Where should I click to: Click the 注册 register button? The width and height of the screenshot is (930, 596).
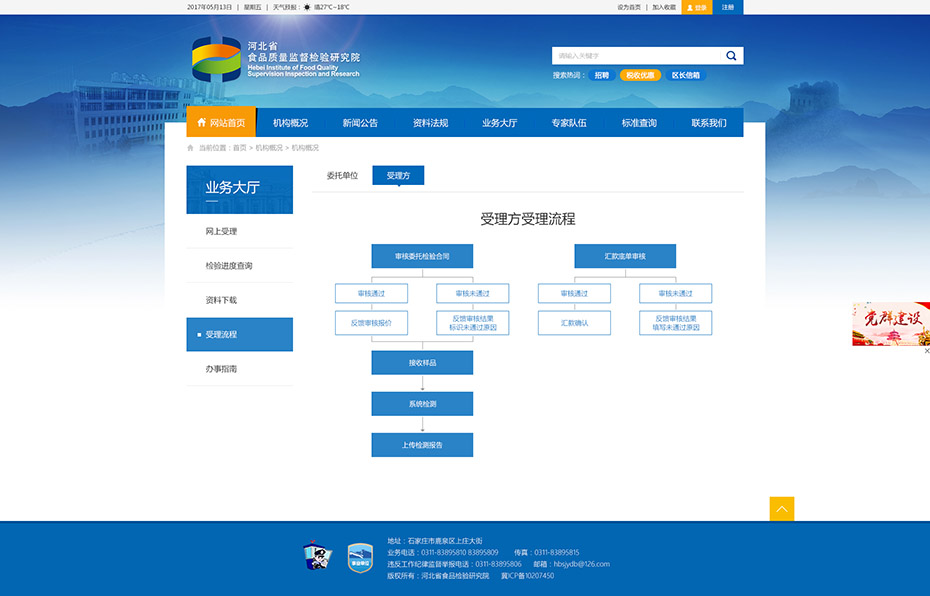tap(728, 7)
